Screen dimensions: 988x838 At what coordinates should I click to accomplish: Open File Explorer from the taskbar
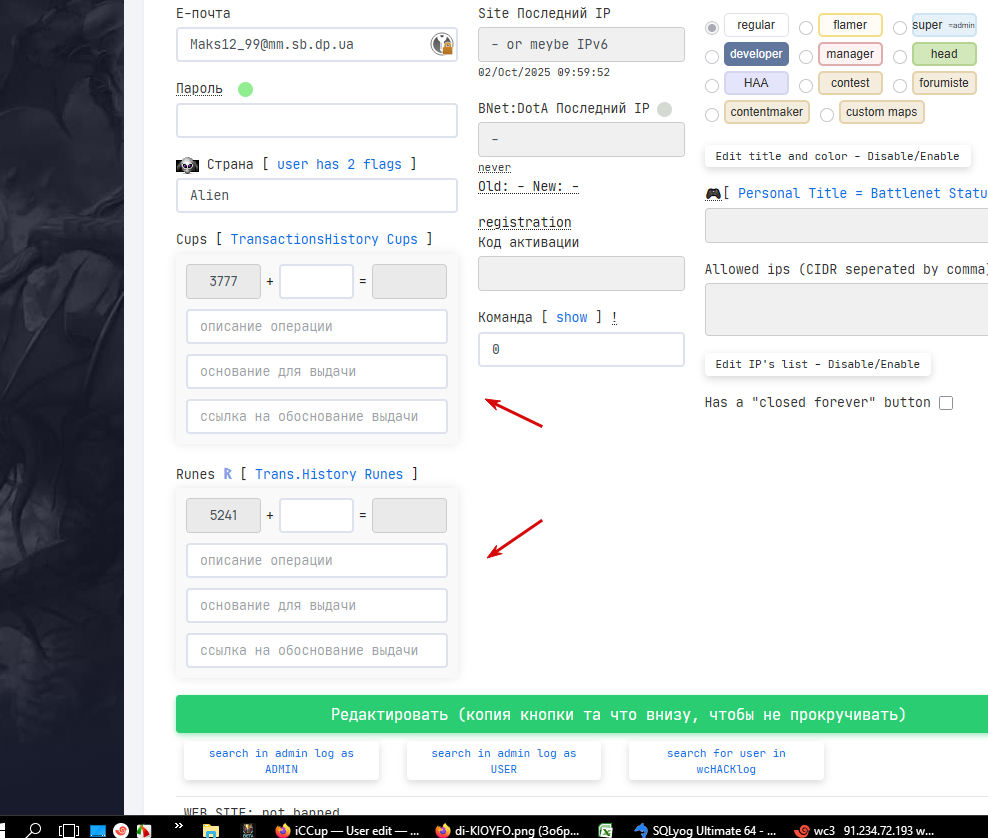point(210,830)
